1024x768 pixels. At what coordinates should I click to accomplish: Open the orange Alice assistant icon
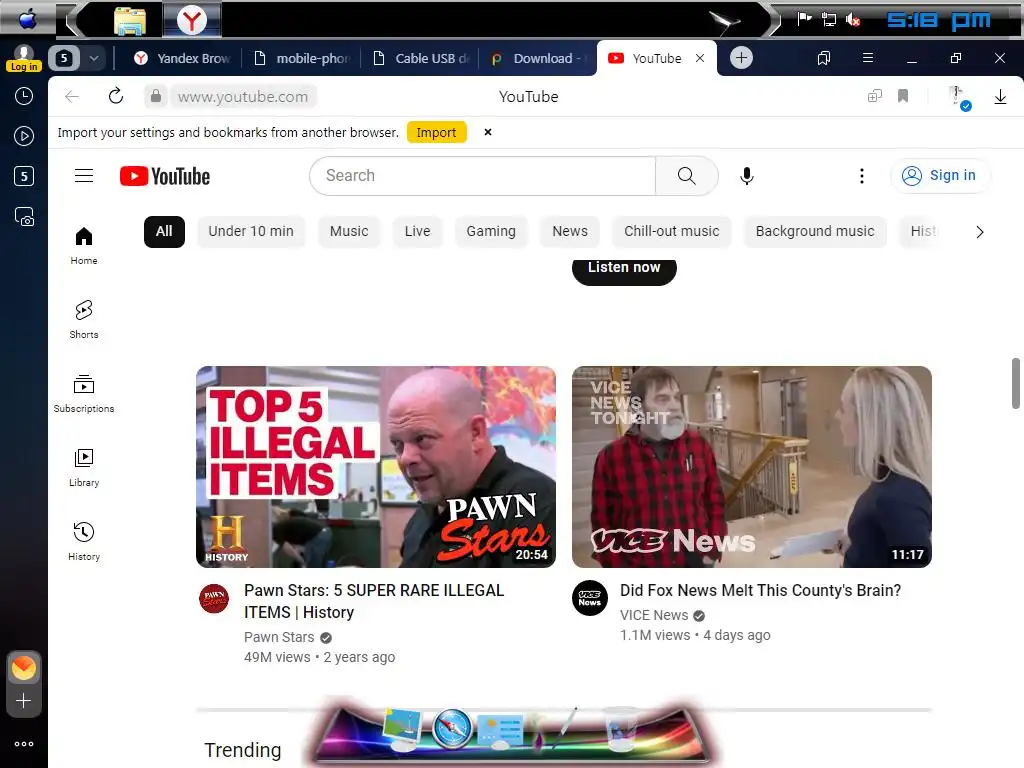[24, 668]
